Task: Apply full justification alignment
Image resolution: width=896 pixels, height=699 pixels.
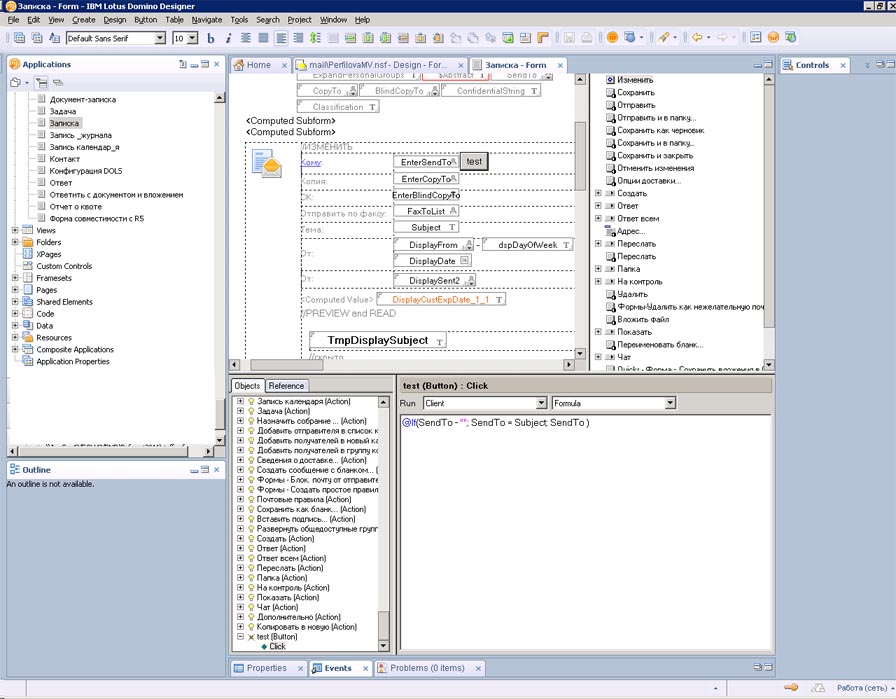Action: [x=263, y=38]
